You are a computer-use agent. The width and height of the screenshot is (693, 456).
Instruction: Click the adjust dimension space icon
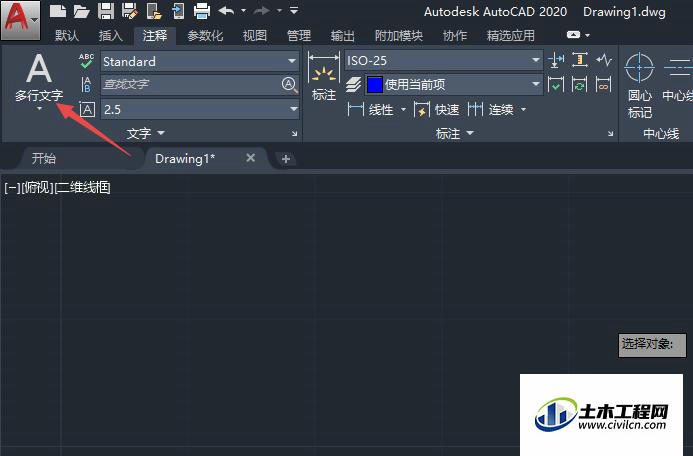[x=580, y=60]
